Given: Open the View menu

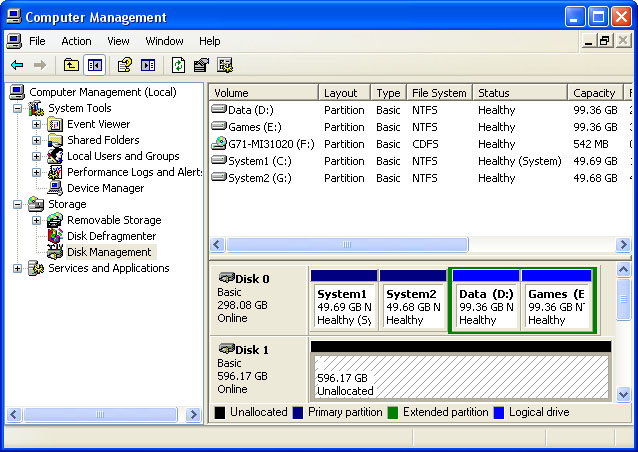Looking at the screenshot, I should (x=118, y=41).
